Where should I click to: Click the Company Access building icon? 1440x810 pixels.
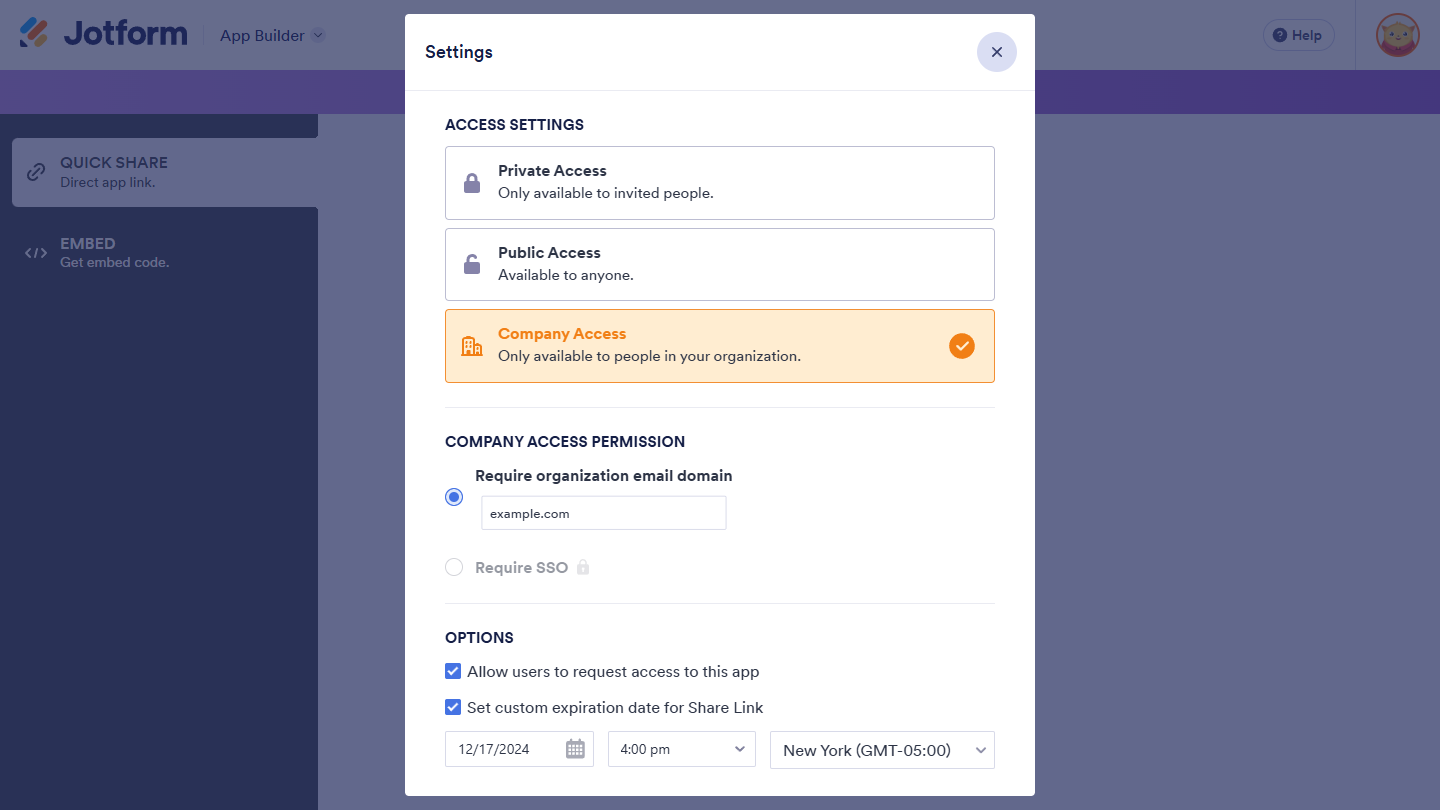pyautogui.click(x=472, y=346)
